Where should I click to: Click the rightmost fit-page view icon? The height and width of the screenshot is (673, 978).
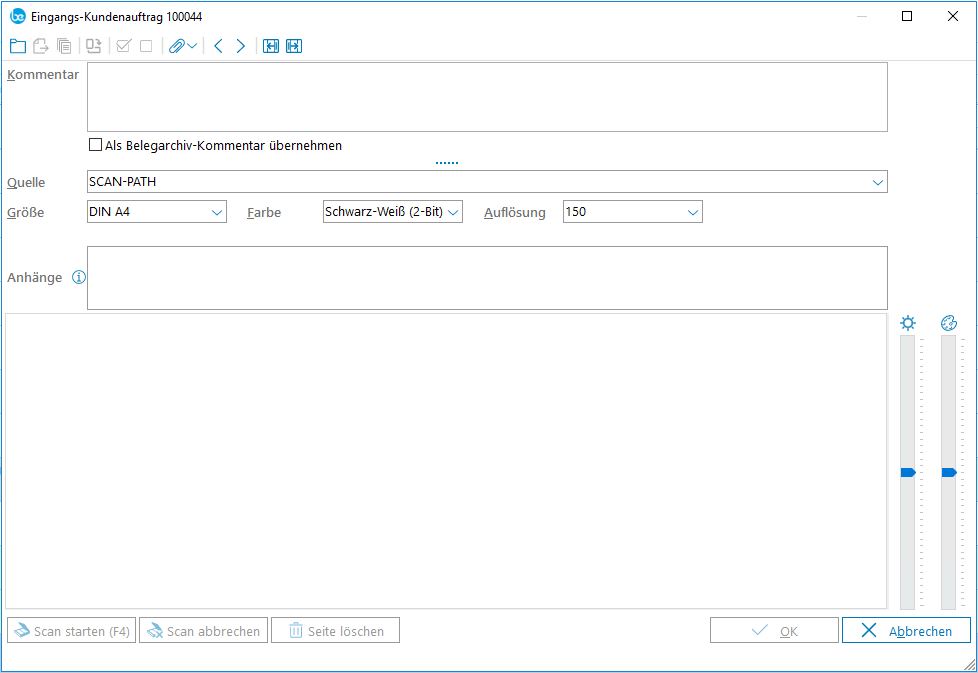point(294,46)
